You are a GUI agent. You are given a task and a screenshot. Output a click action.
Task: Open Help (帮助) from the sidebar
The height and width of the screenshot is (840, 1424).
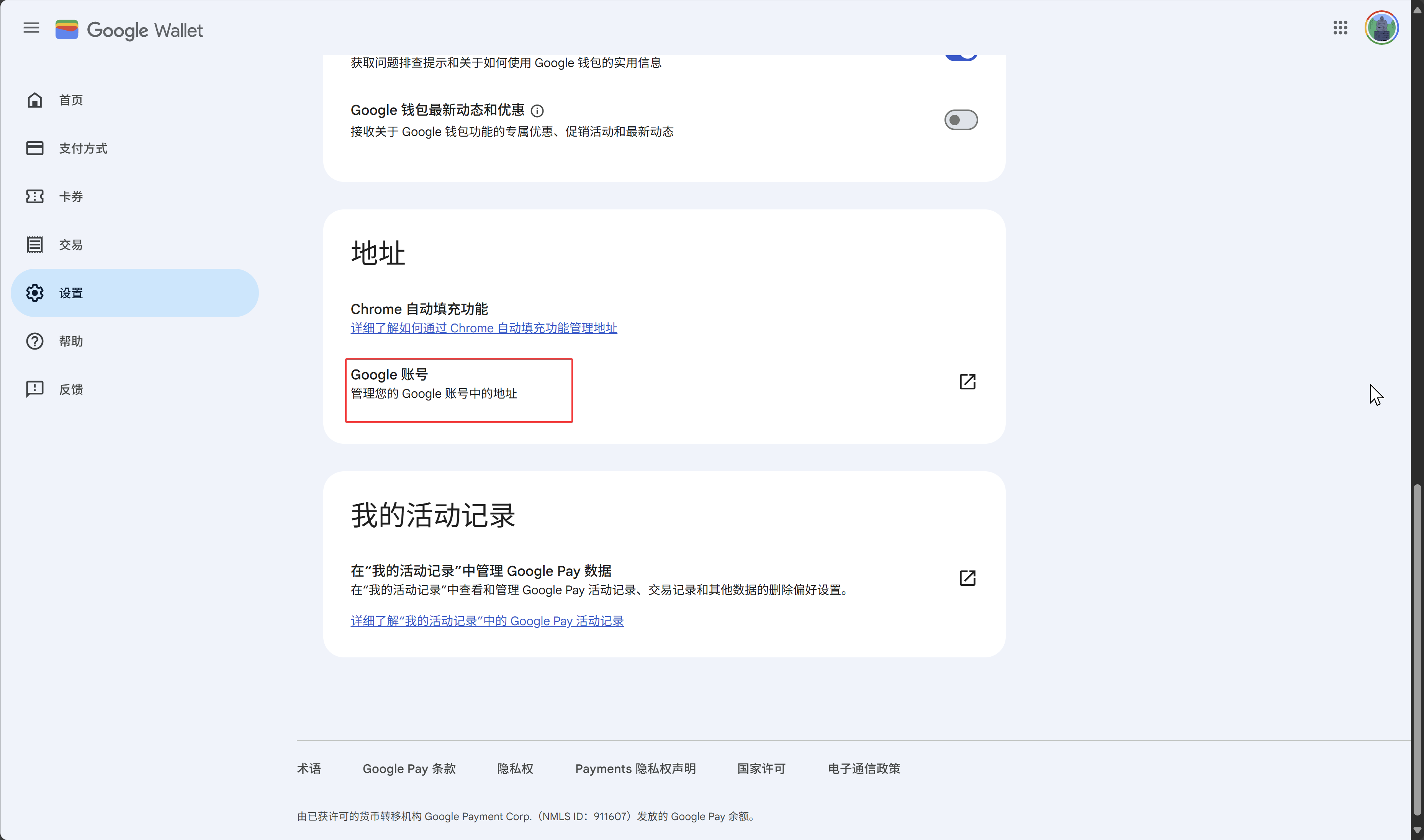coord(71,341)
